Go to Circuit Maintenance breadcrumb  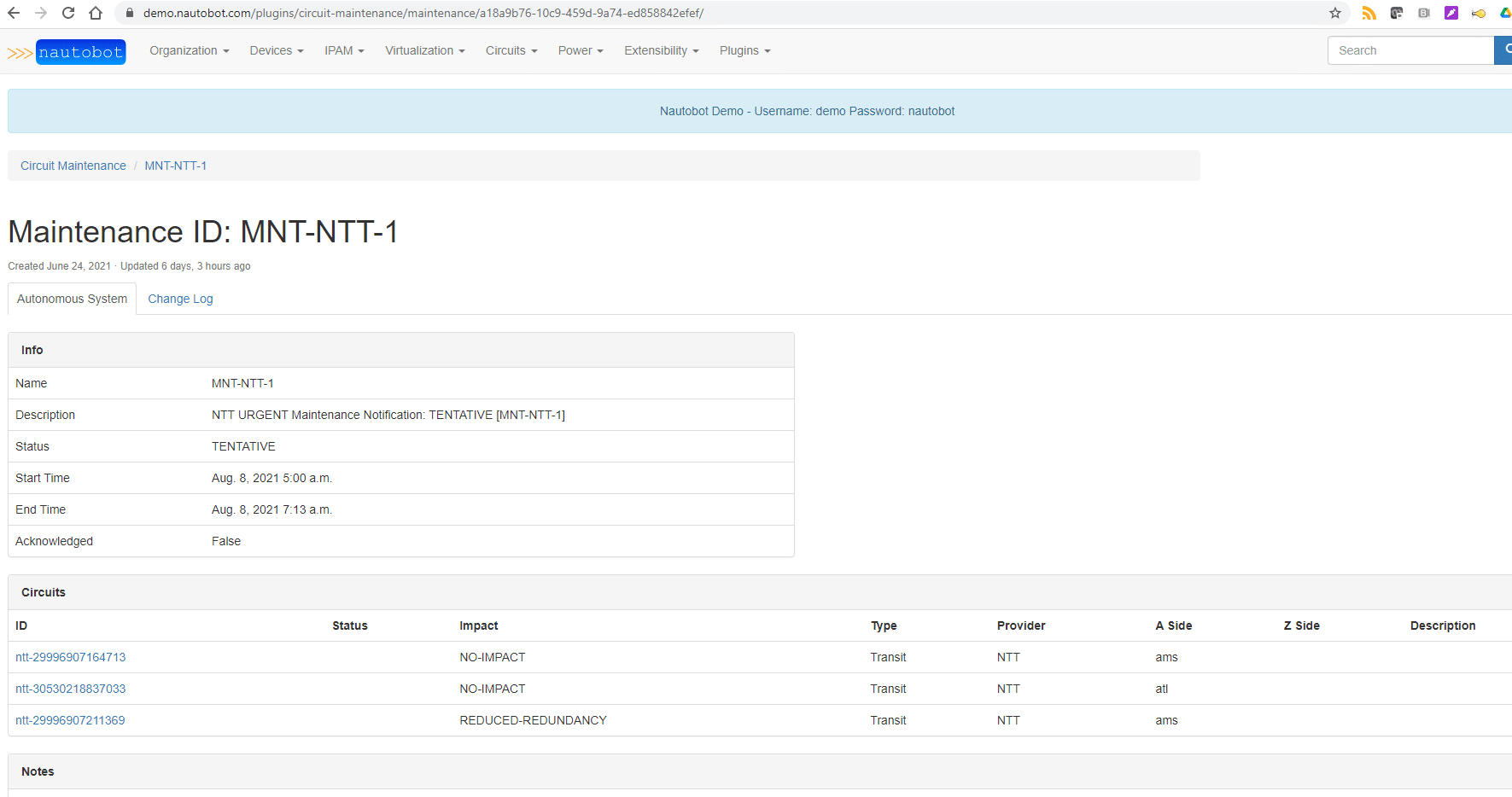(73, 166)
